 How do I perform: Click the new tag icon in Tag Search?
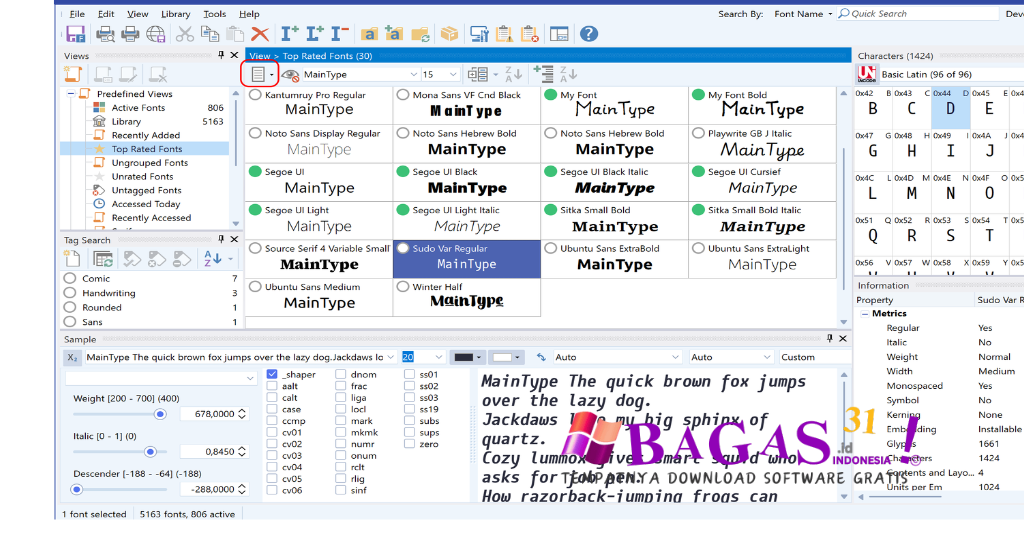click(x=72, y=259)
